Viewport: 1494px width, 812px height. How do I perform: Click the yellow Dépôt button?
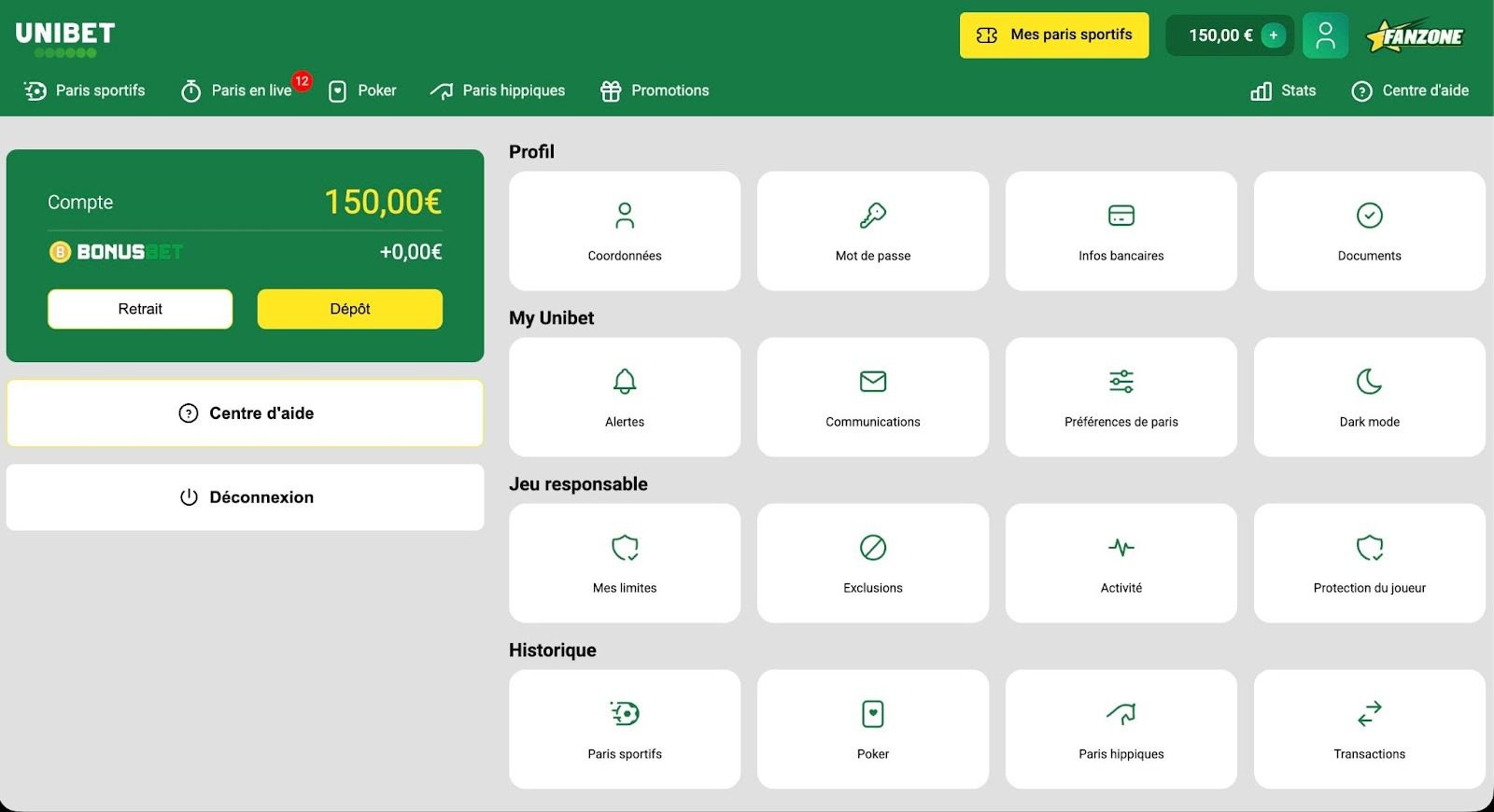pos(350,309)
